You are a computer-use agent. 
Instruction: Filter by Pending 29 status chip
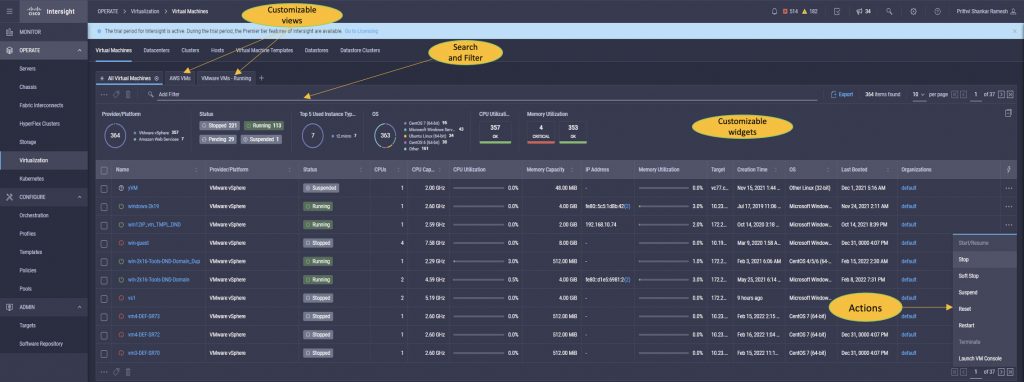(219, 139)
